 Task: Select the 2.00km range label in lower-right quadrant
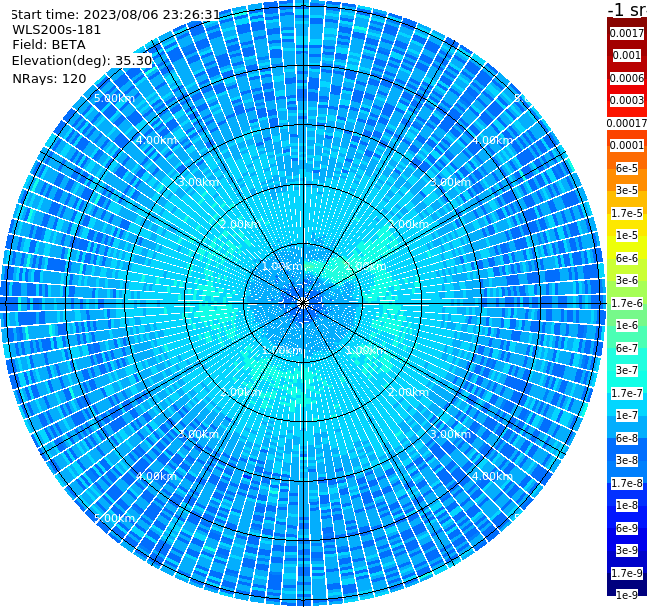pos(408,392)
